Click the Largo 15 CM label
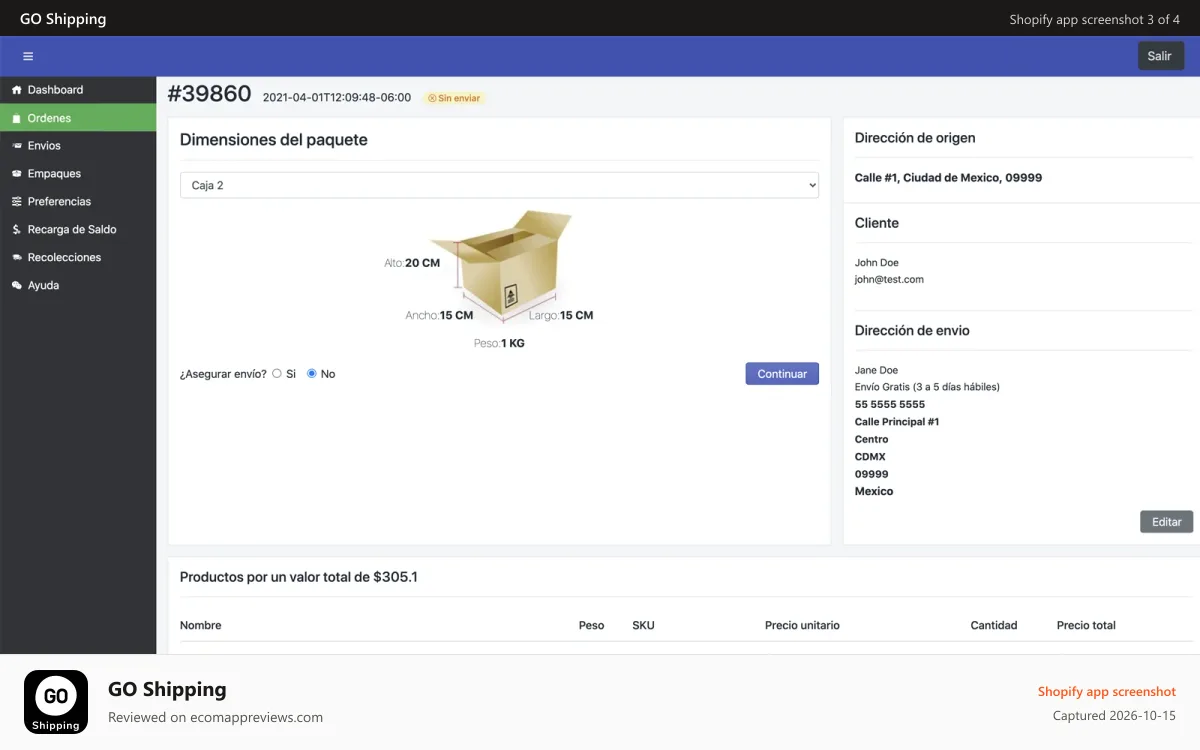 561,315
